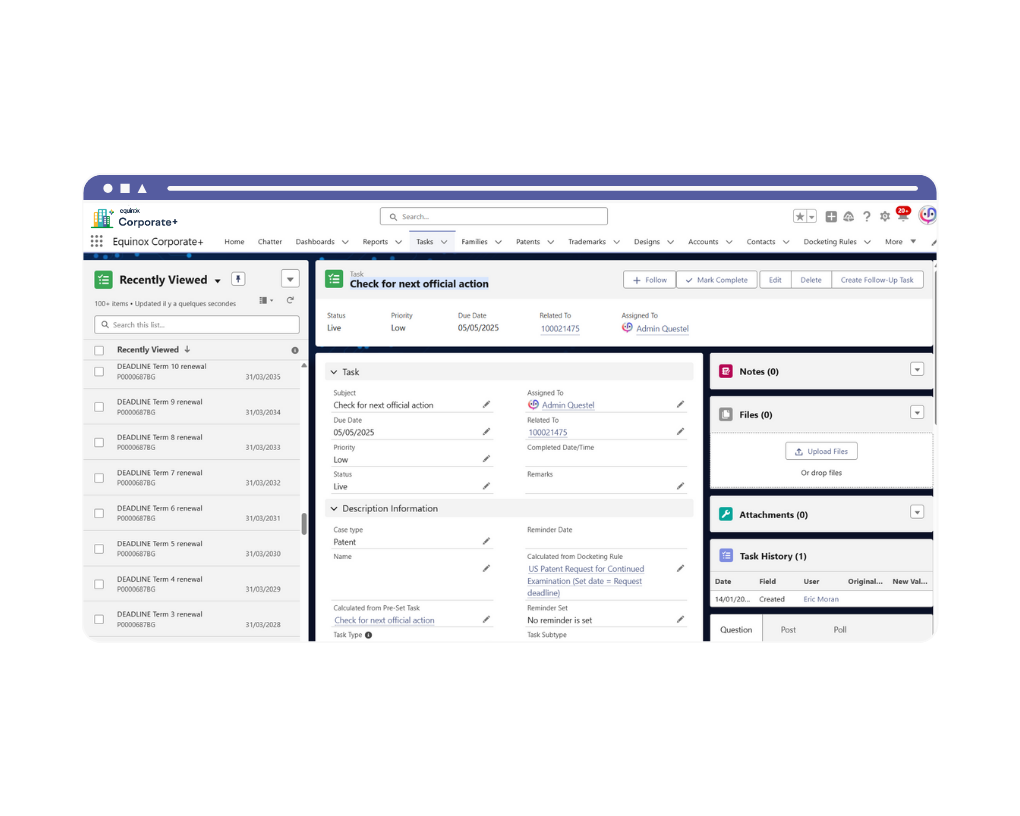Open the Setup gear icon
1020x816 pixels.
point(885,216)
